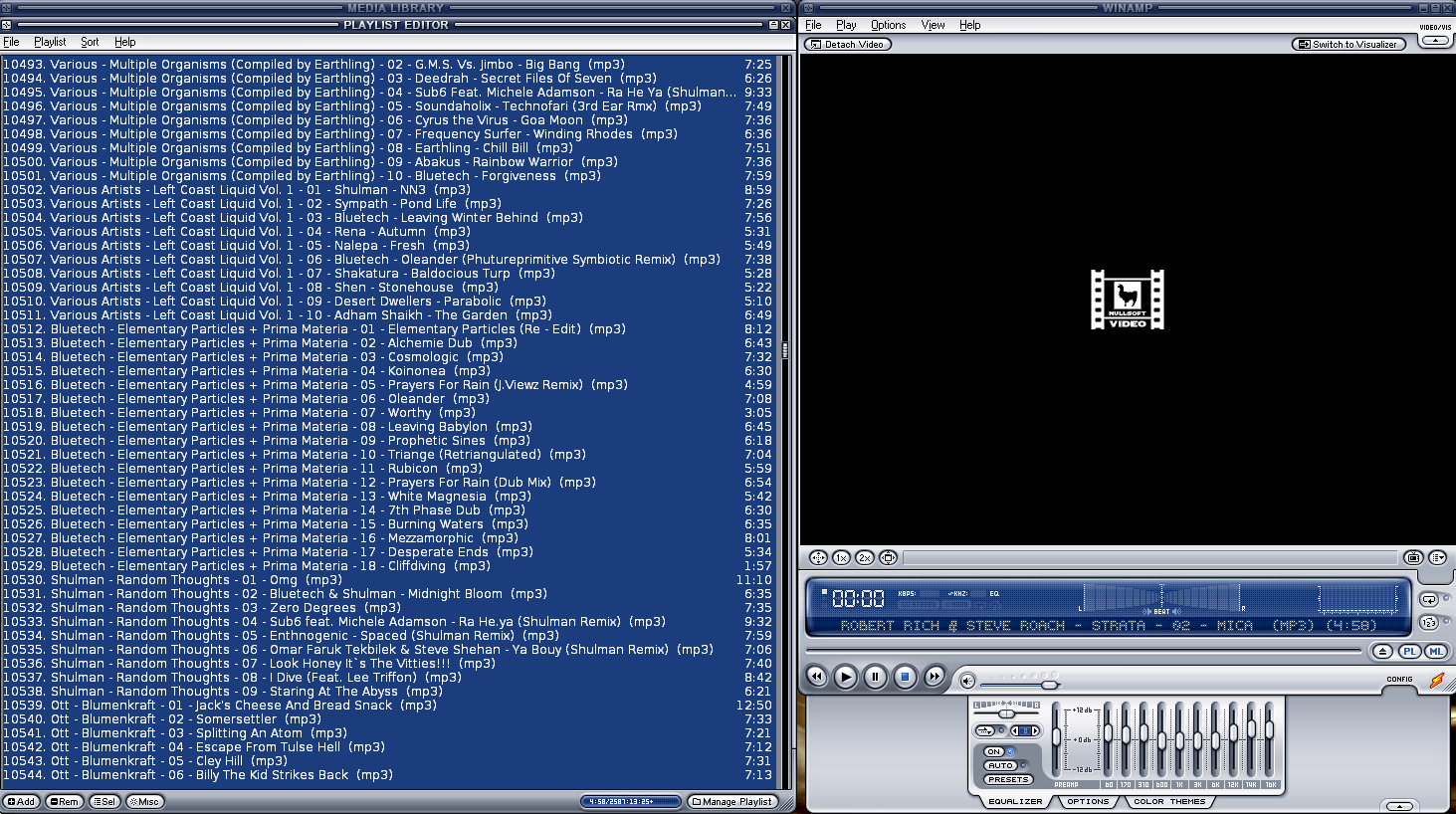Play the current track in Winamp
The width and height of the screenshot is (1456, 814).
pos(845,677)
